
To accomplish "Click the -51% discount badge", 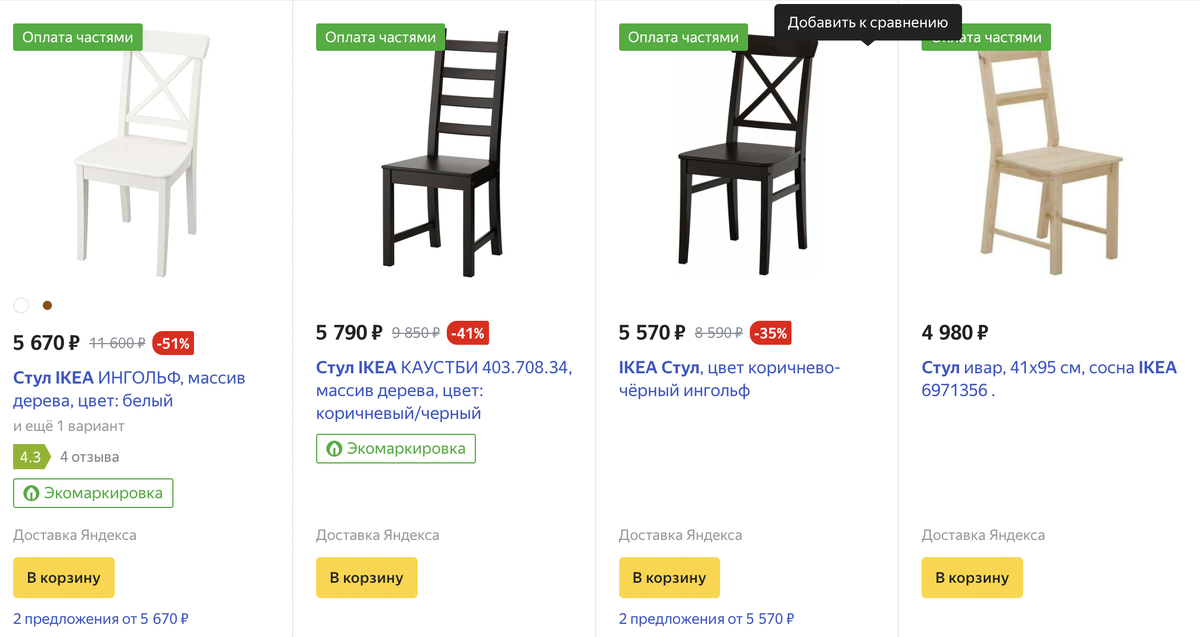I will (x=173, y=343).
